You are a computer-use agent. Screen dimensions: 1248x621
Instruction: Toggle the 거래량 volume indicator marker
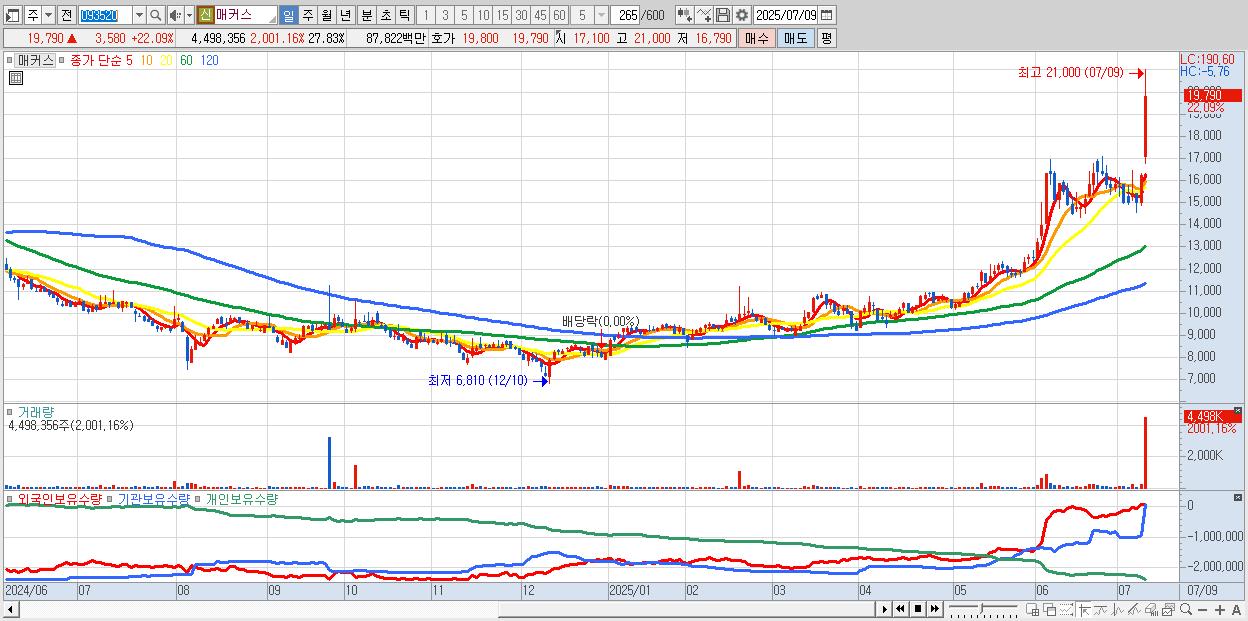[10, 412]
